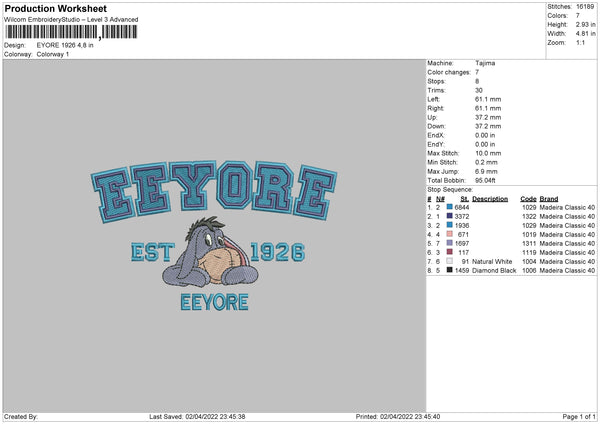Click stitch count 1459 in row 8
Viewport: 600px width, 424px height.
pyautogui.click(x=462, y=271)
